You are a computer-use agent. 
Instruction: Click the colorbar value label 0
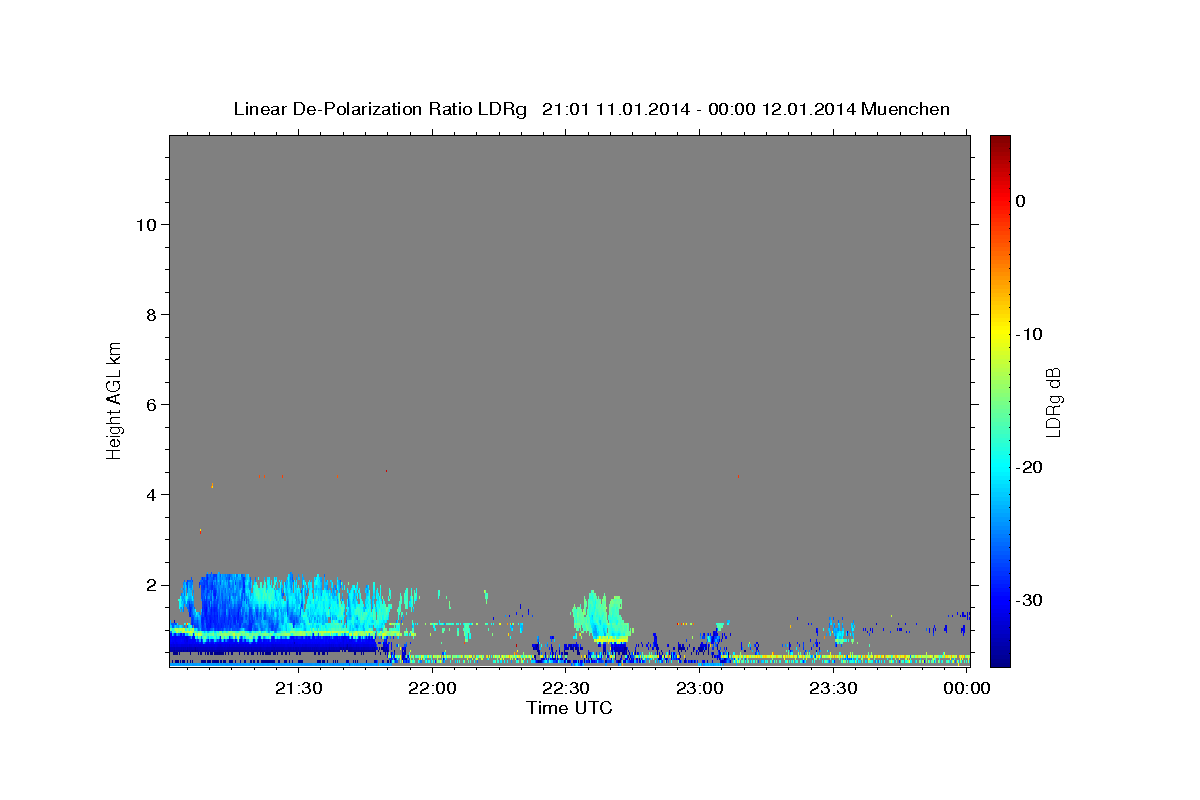coord(1020,201)
